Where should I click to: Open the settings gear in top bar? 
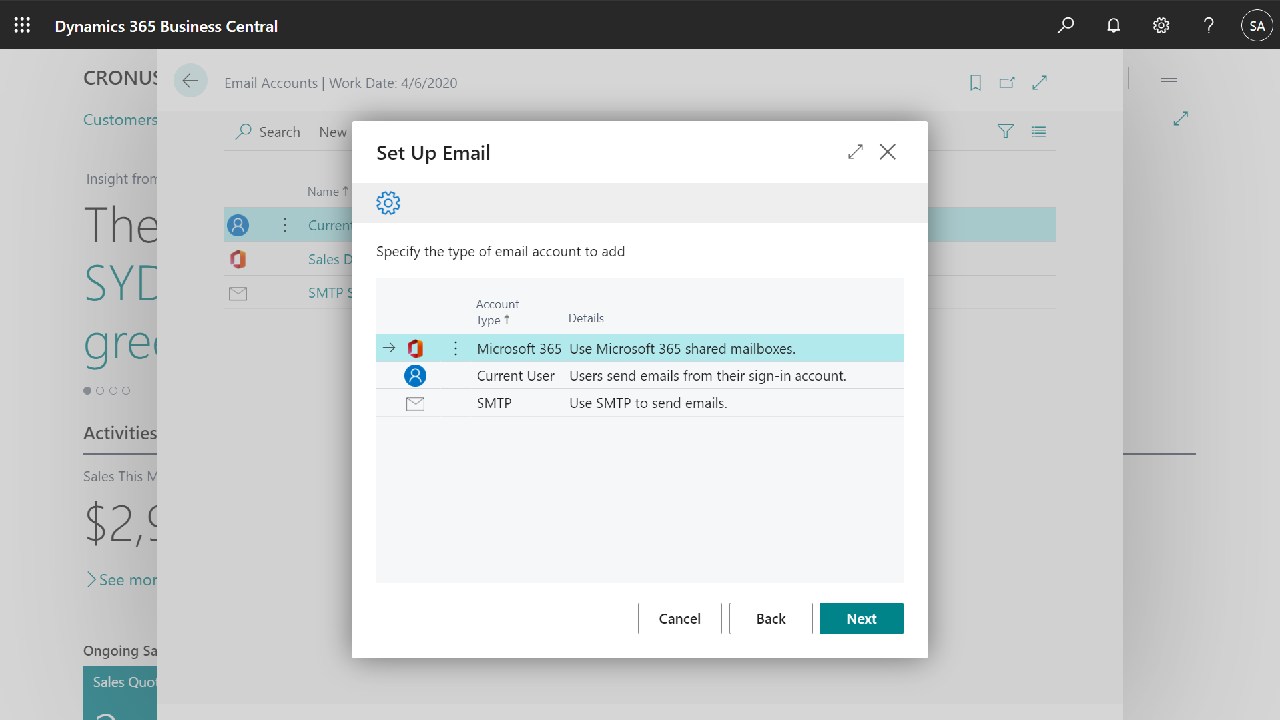pos(1161,25)
